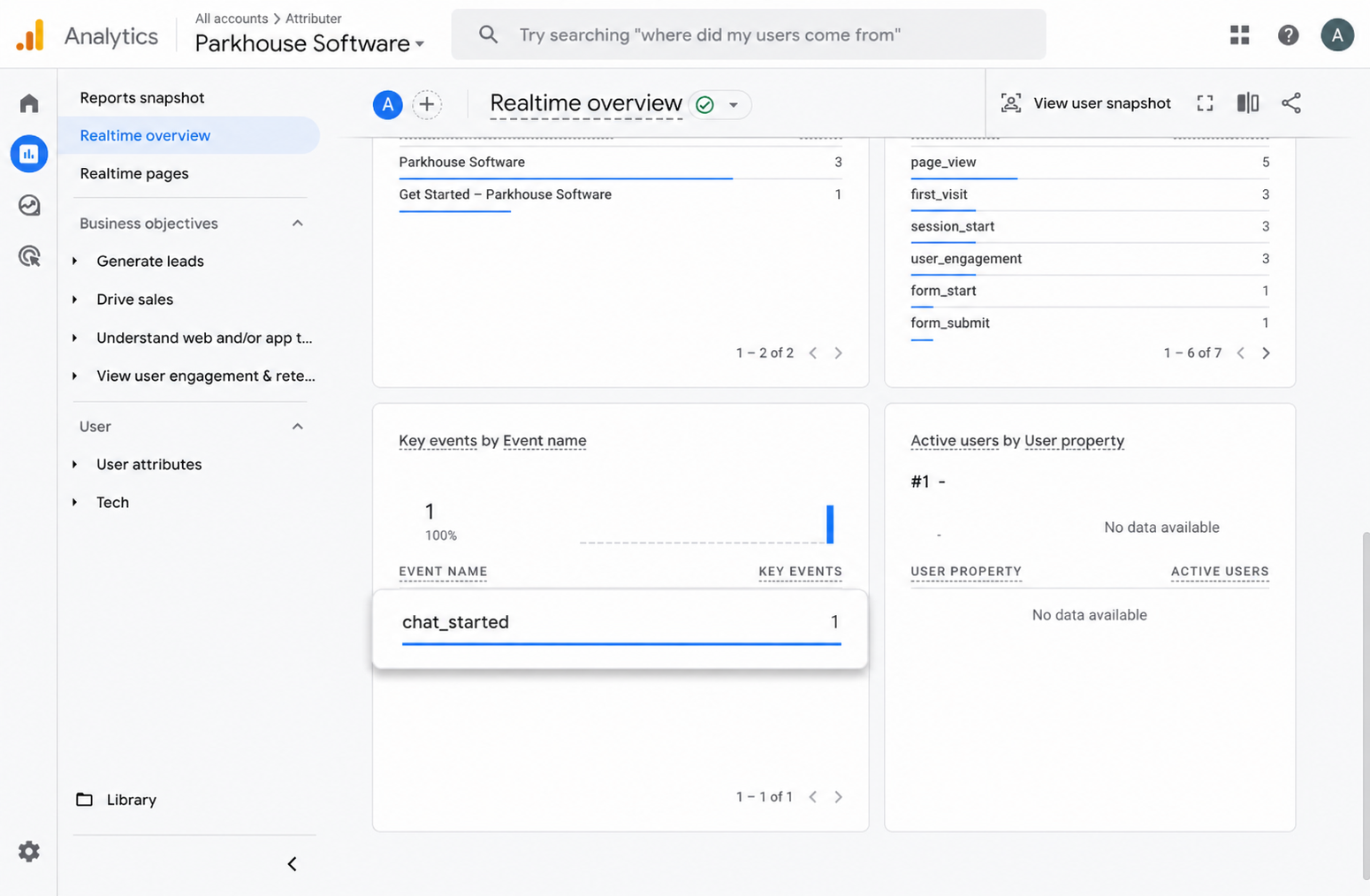Viewport: 1370px width, 896px height.
Task: Click the magnifier search icon
Action: tap(488, 34)
